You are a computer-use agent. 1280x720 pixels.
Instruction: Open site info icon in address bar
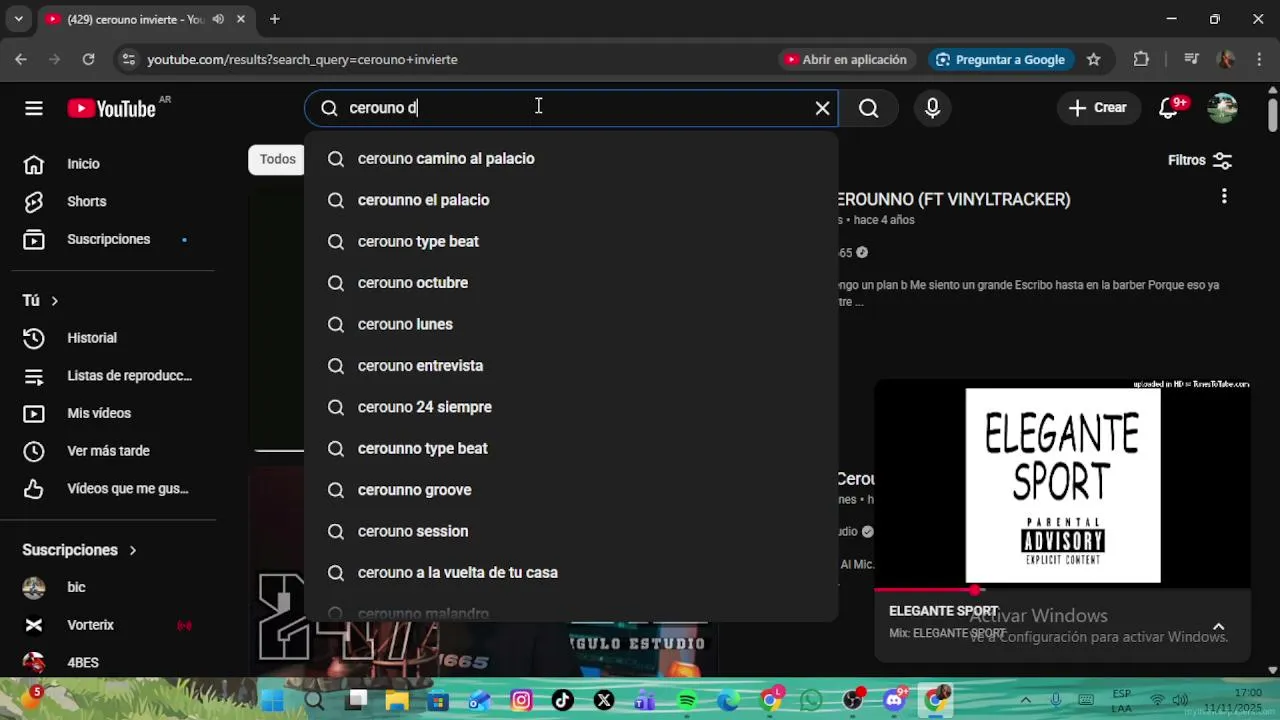click(x=128, y=60)
